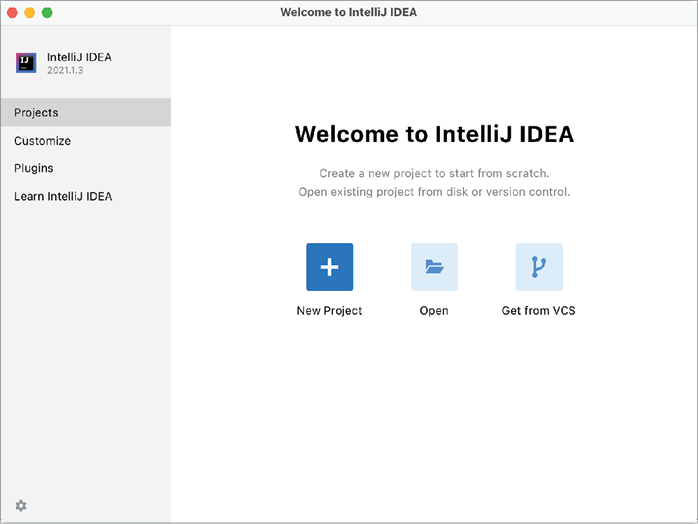This screenshot has width=698, height=524.
Task: Click the New Project text label
Action: coord(329,311)
